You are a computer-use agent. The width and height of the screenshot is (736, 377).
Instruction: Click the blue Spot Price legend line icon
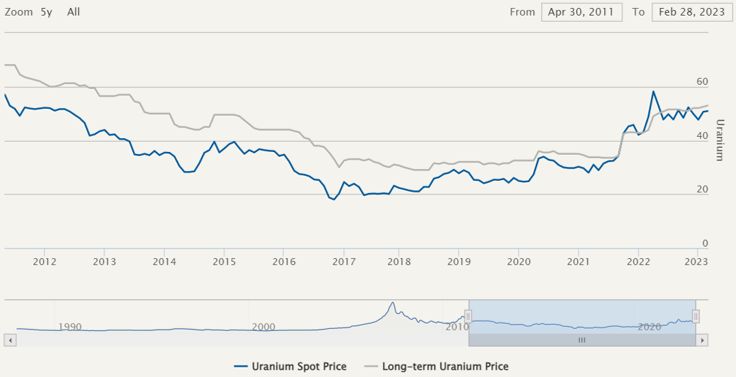(240, 366)
